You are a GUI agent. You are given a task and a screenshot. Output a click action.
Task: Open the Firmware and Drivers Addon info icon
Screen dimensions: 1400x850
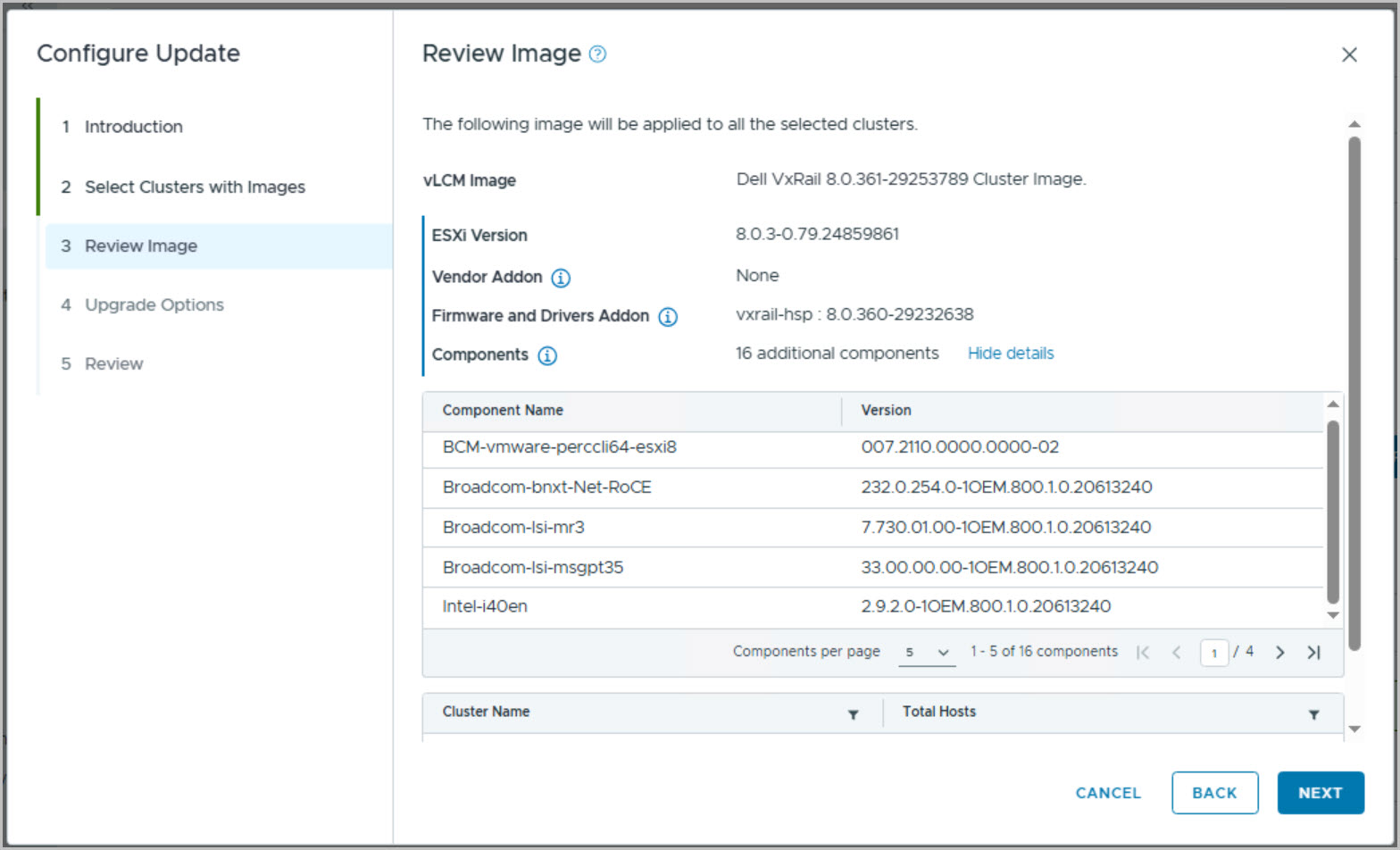tap(668, 317)
